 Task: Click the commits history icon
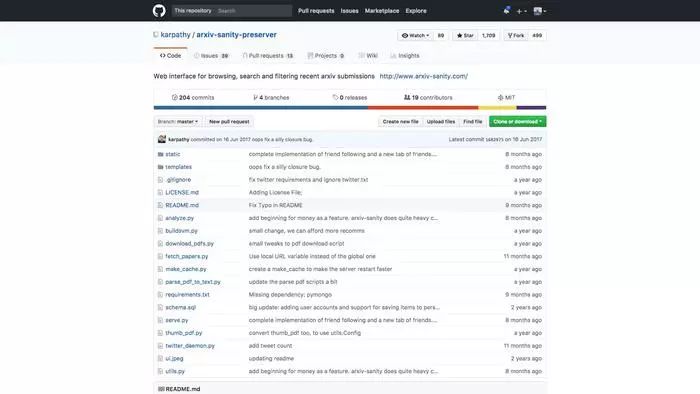click(175, 97)
